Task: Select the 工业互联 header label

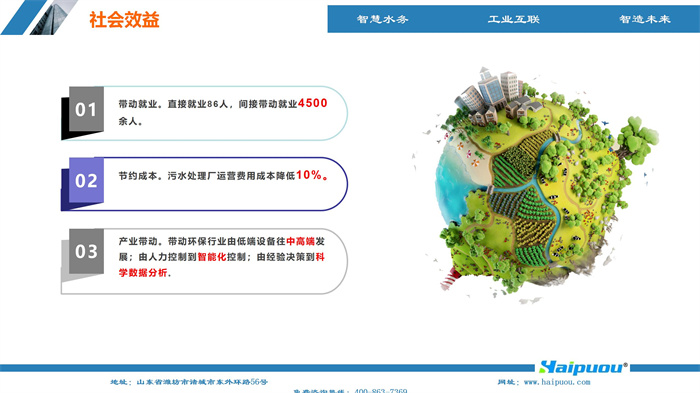Action: pyautogui.click(x=513, y=19)
